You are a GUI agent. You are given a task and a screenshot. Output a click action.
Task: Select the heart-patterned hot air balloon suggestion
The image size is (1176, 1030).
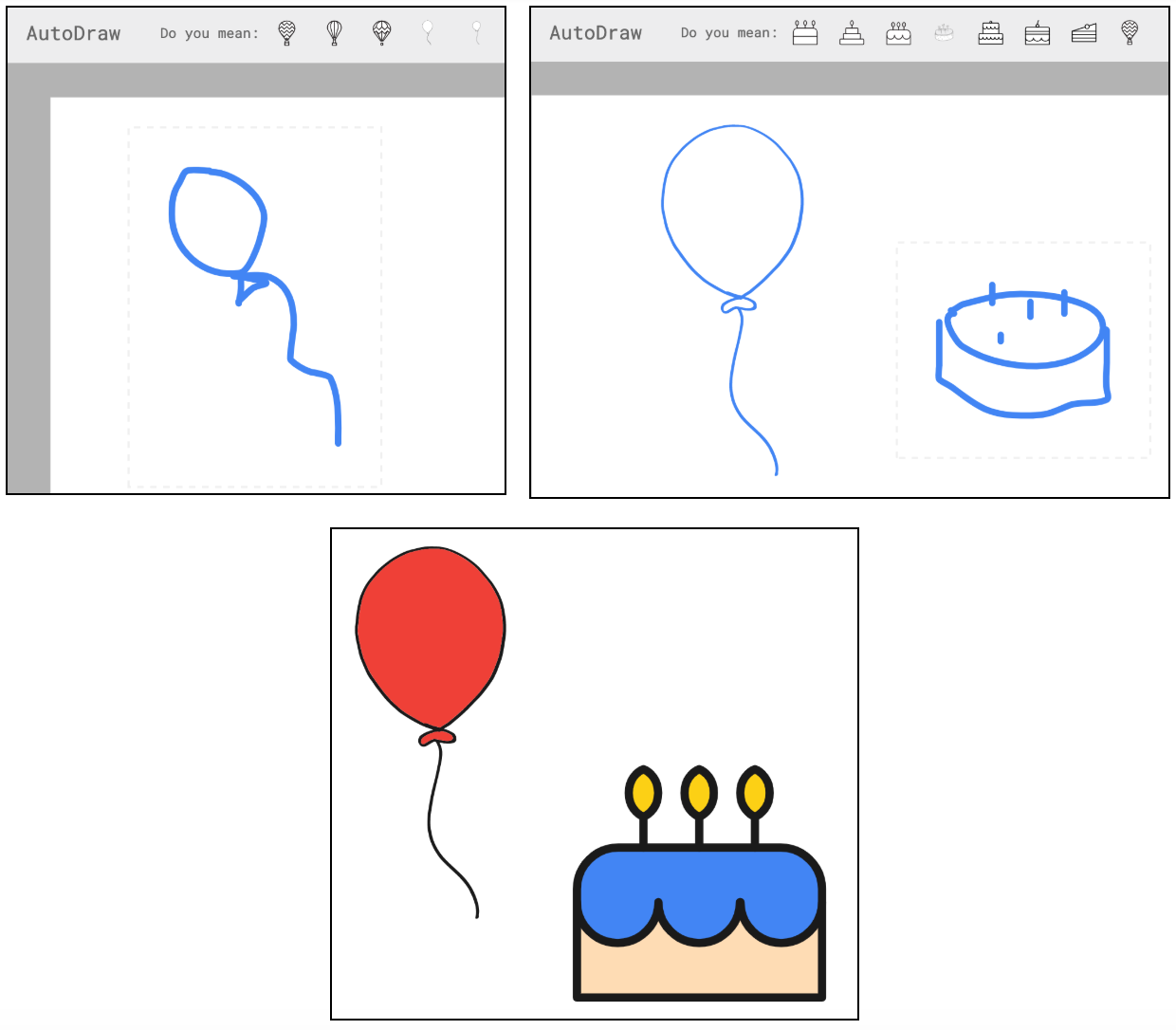(x=380, y=33)
